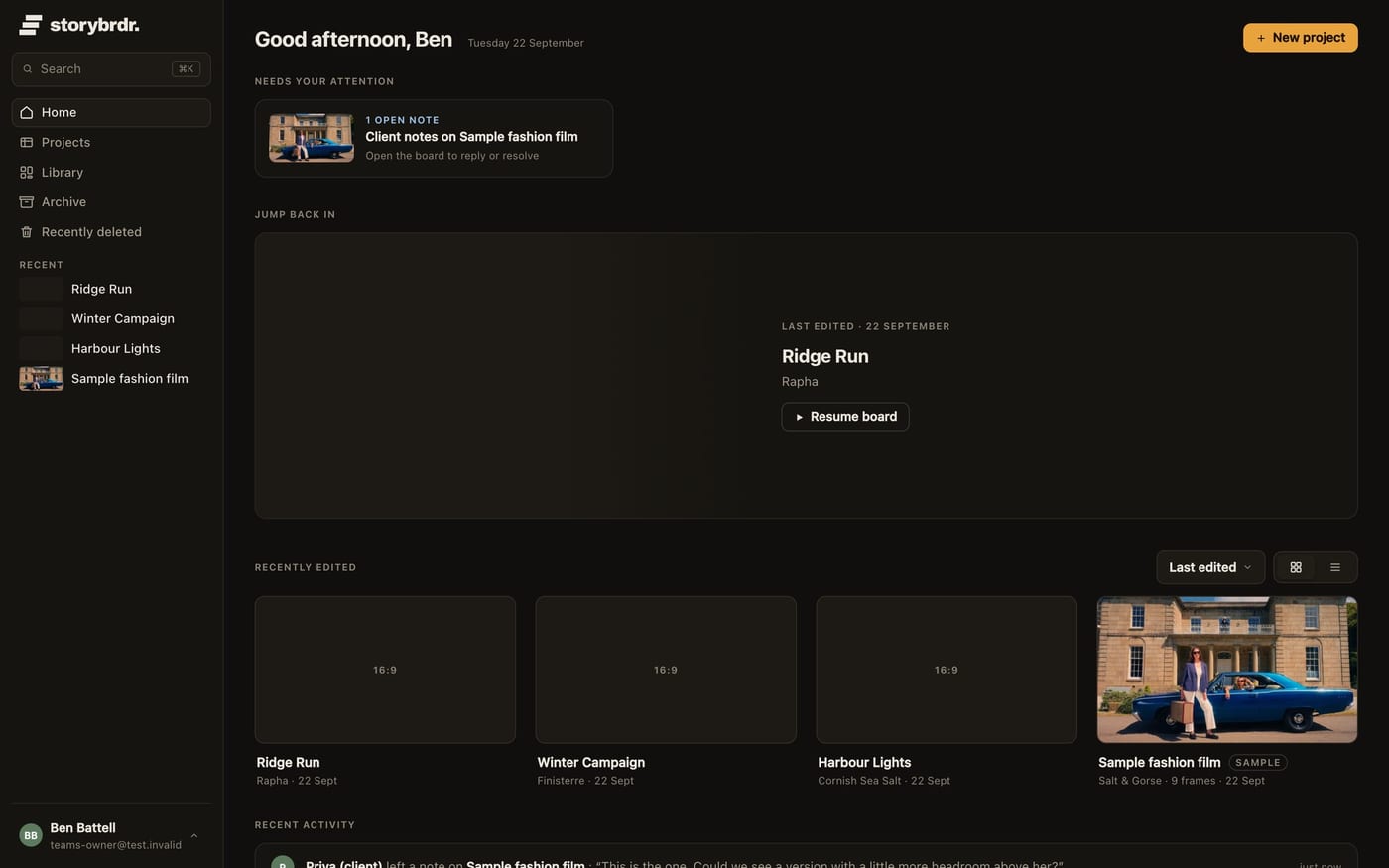Screen dimensions: 1389x868
Task: Switch to grid view
Action: click(1296, 567)
